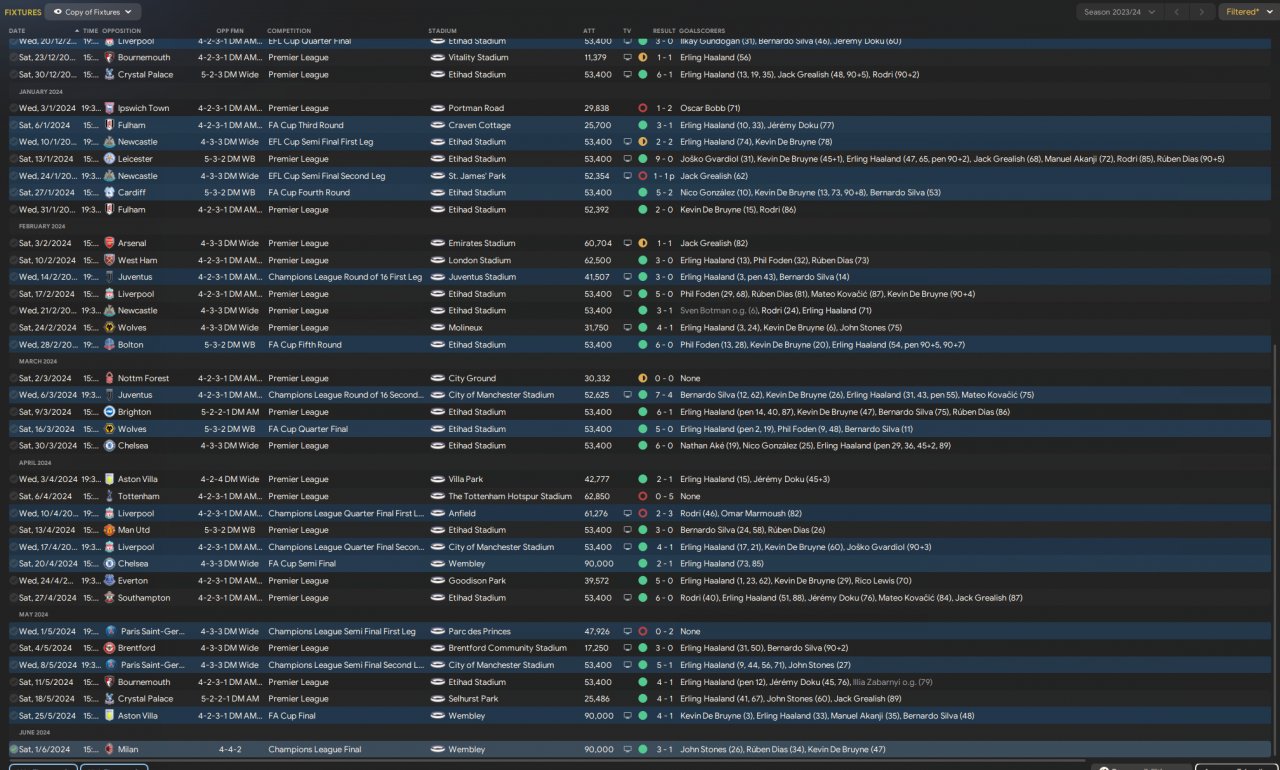
Task: Go to the next season with the right arrow
Action: coord(1203,12)
